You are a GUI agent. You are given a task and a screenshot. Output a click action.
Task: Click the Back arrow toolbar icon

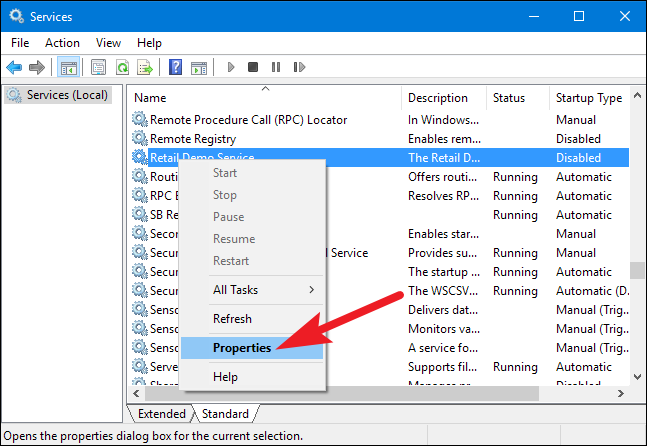14,67
